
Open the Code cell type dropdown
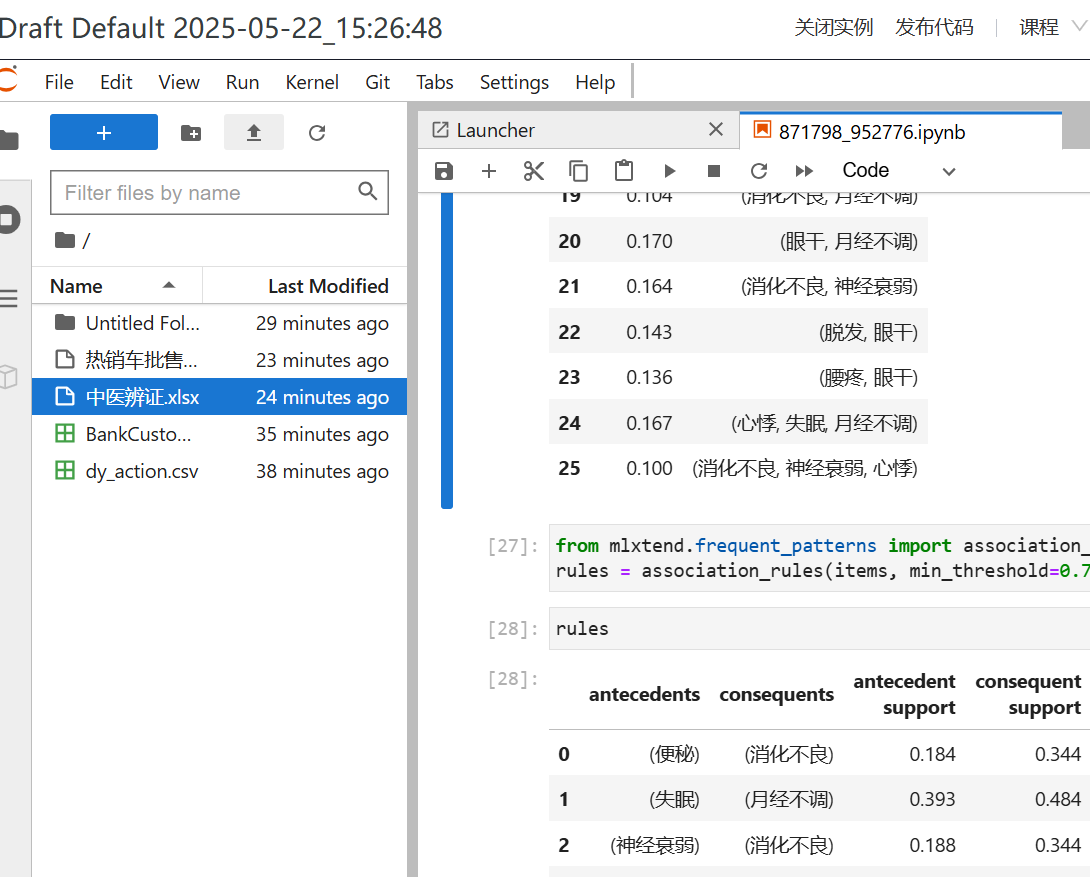tap(899, 171)
